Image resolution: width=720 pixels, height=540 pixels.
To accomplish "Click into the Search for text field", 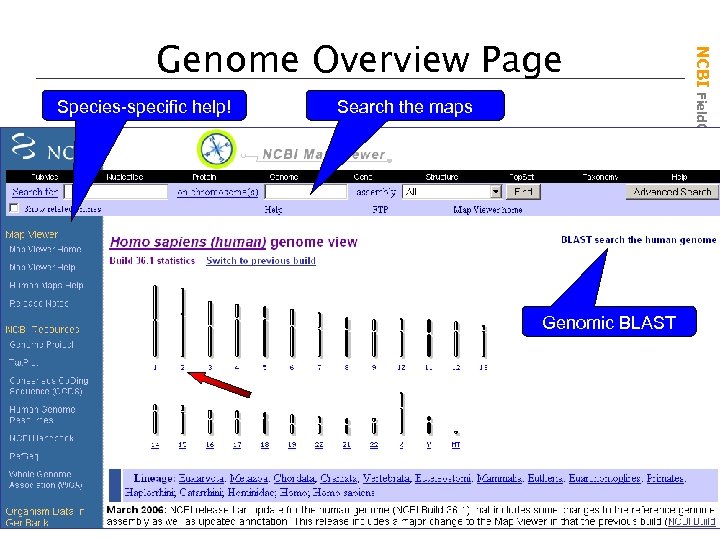I will pyautogui.click(x=116, y=191).
